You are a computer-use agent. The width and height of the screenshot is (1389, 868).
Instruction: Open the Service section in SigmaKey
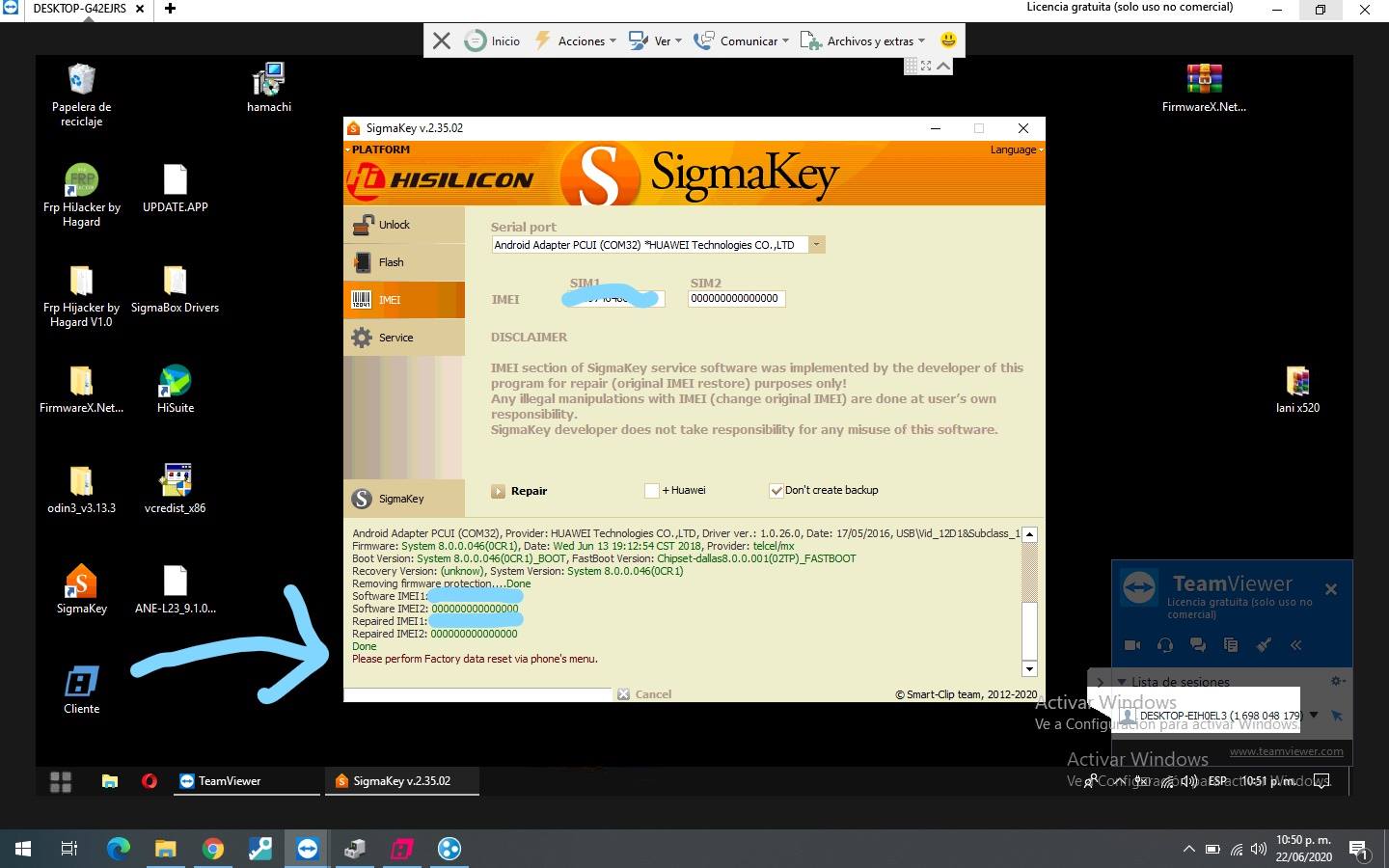coord(403,338)
